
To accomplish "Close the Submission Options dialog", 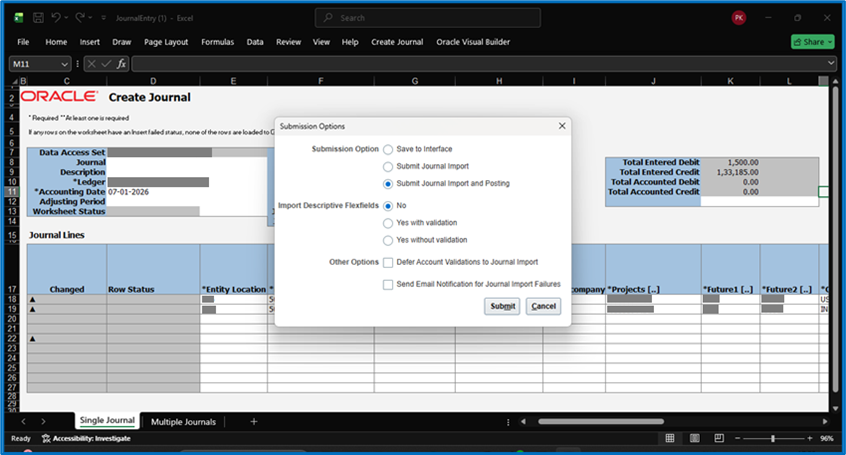I will coord(562,126).
